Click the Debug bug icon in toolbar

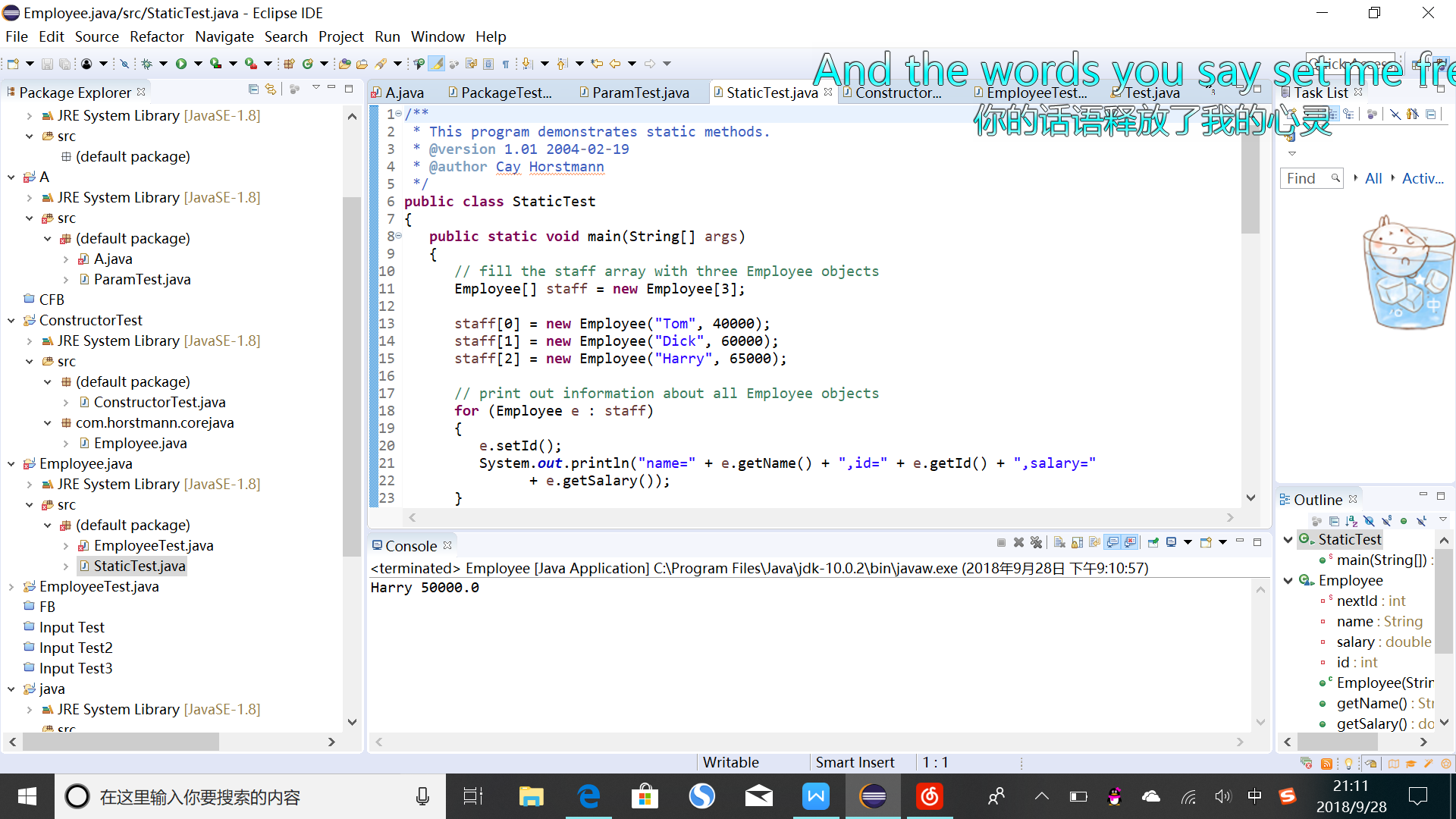(x=146, y=64)
